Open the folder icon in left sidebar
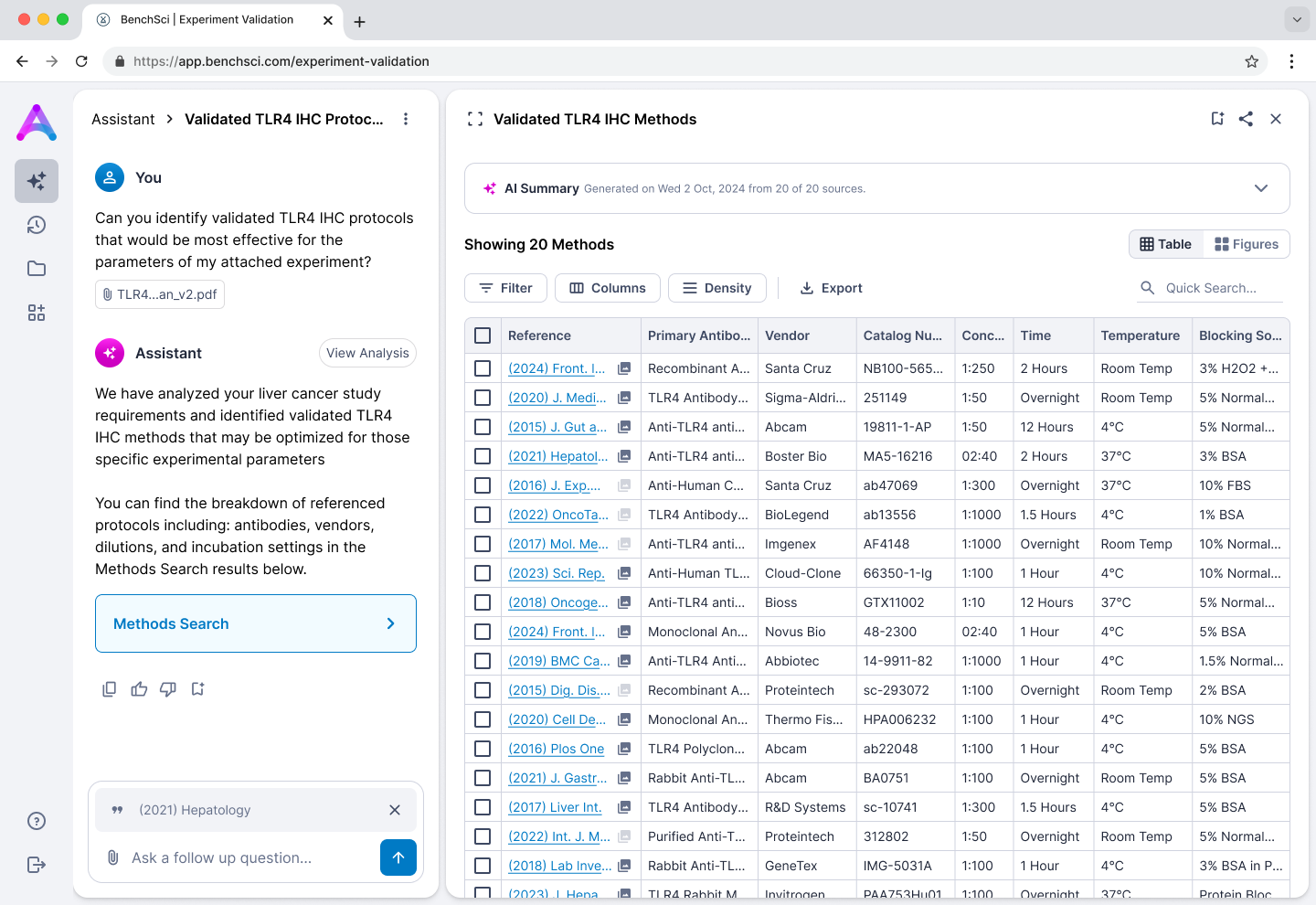1316x905 pixels. pos(37,269)
